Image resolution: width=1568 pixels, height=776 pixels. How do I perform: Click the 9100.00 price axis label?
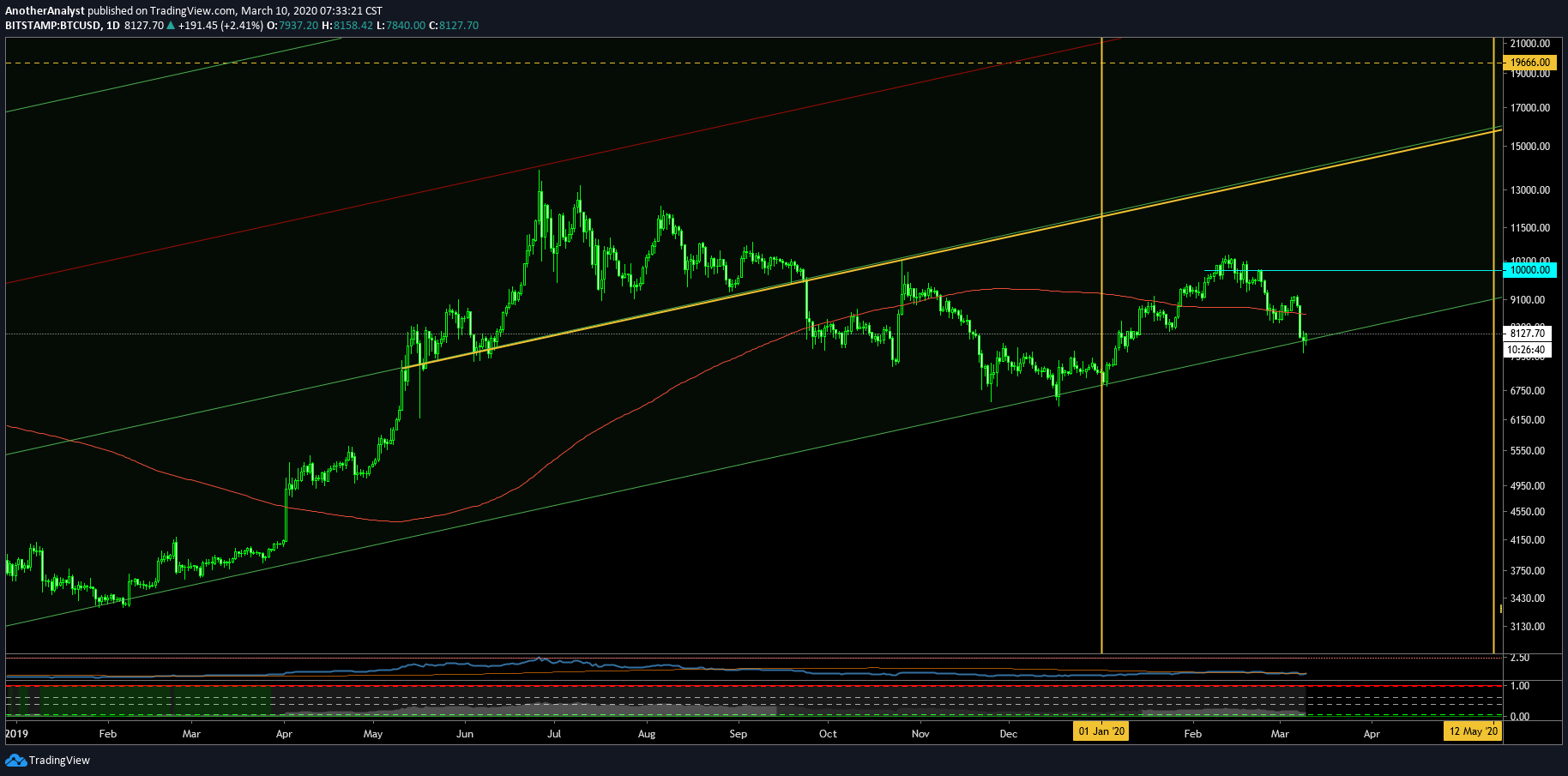point(1528,300)
